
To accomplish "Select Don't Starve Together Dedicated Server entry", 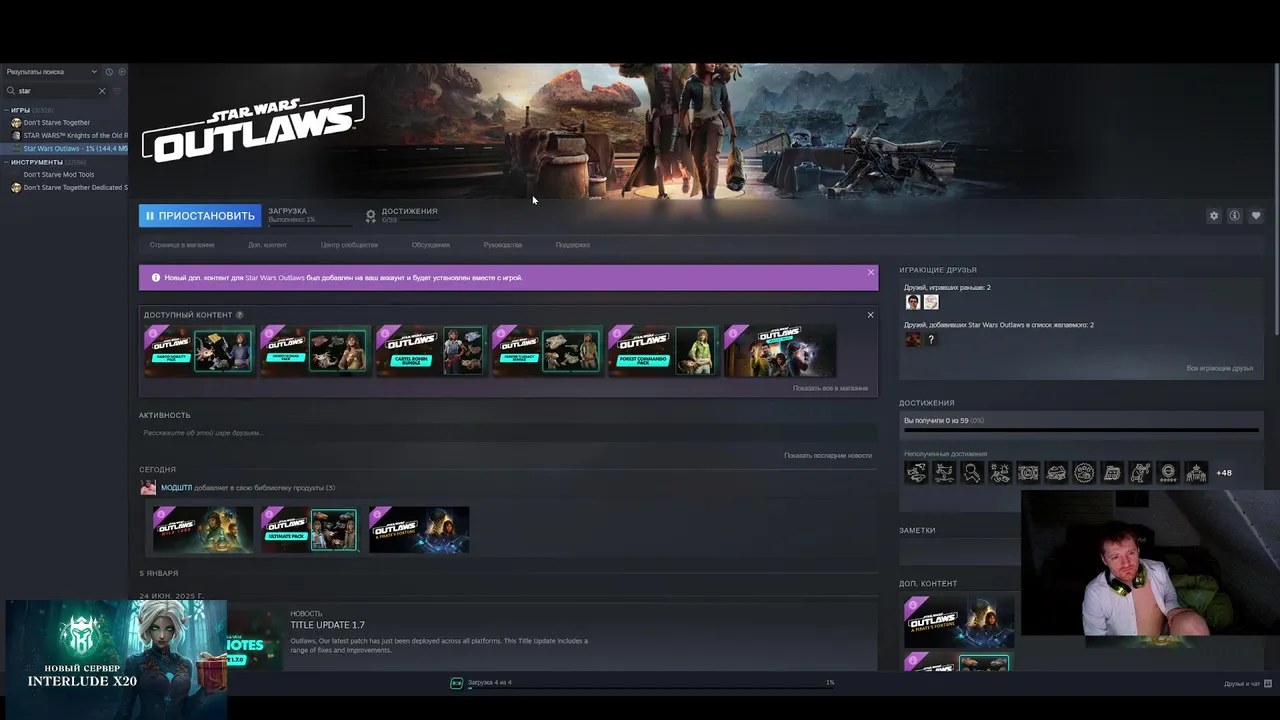I will click(69, 188).
